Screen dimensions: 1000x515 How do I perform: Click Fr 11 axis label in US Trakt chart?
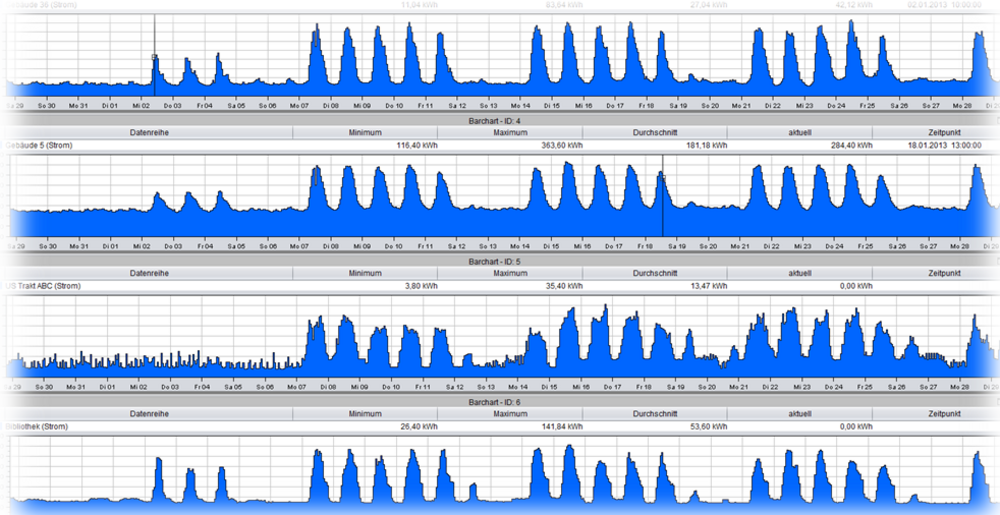(x=424, y=386)
